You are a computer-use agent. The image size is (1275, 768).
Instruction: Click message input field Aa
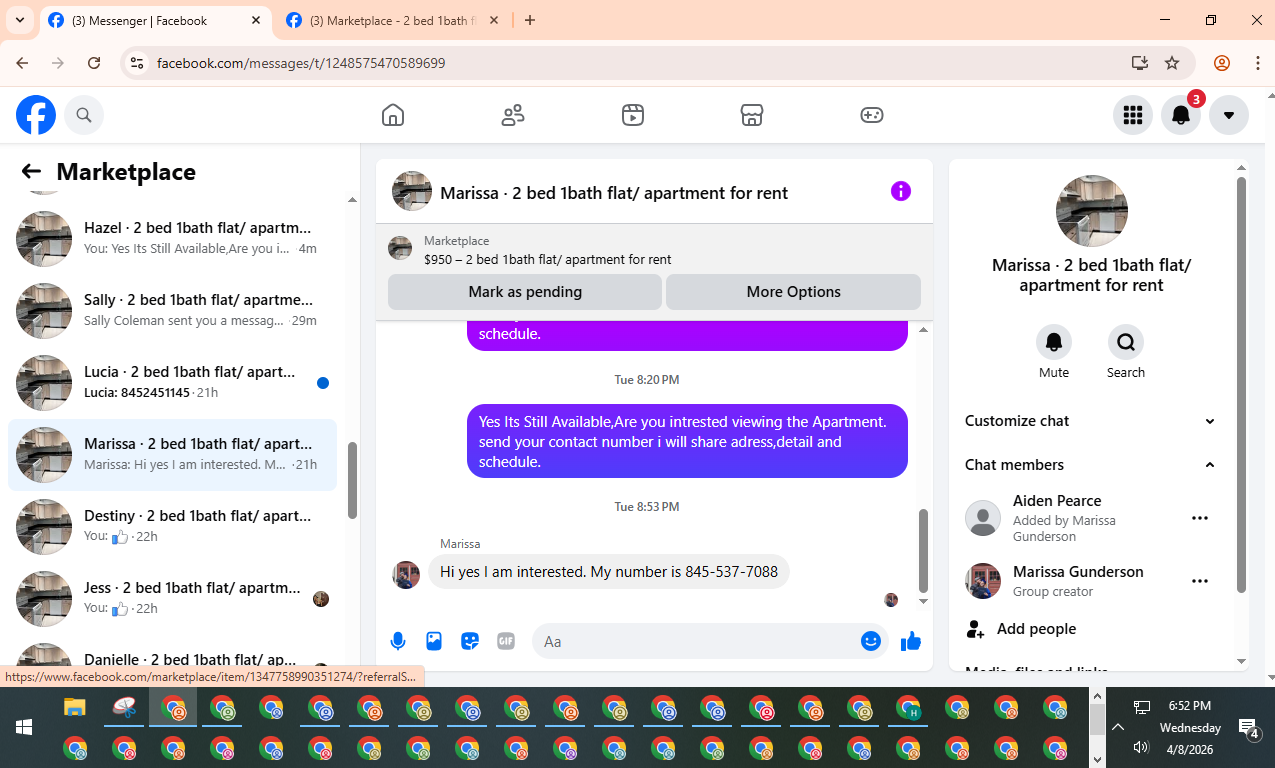click(698, 641)
